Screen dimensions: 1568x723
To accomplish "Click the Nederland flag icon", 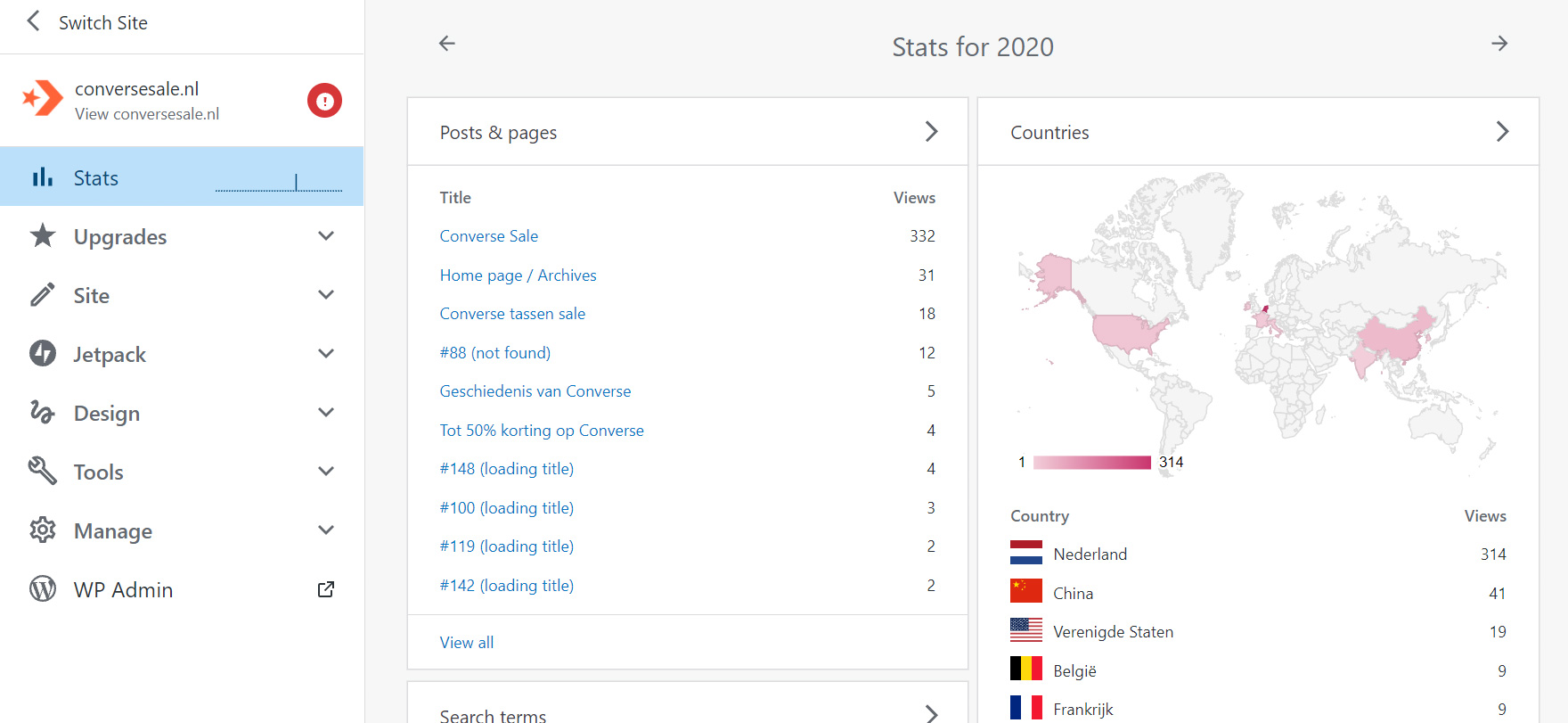I will (1026, 553).
